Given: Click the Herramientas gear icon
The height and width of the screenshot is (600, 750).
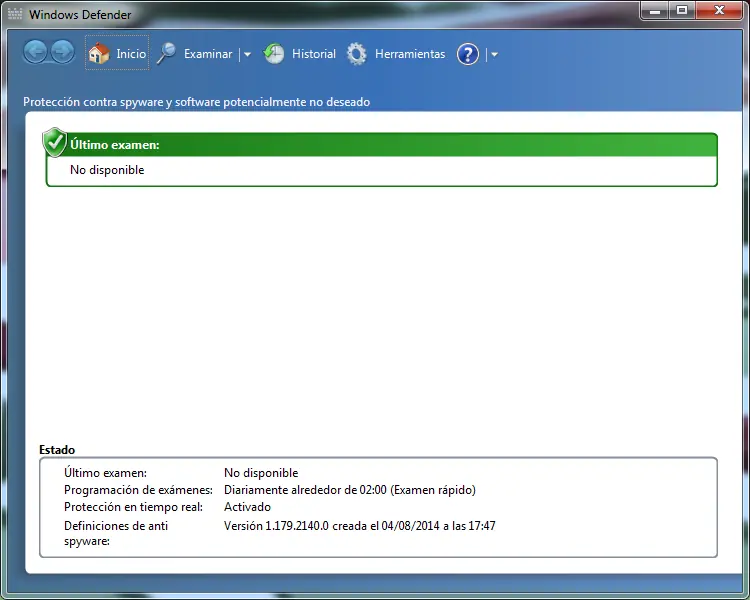Looking at the screenshot, I should [356, 54].
